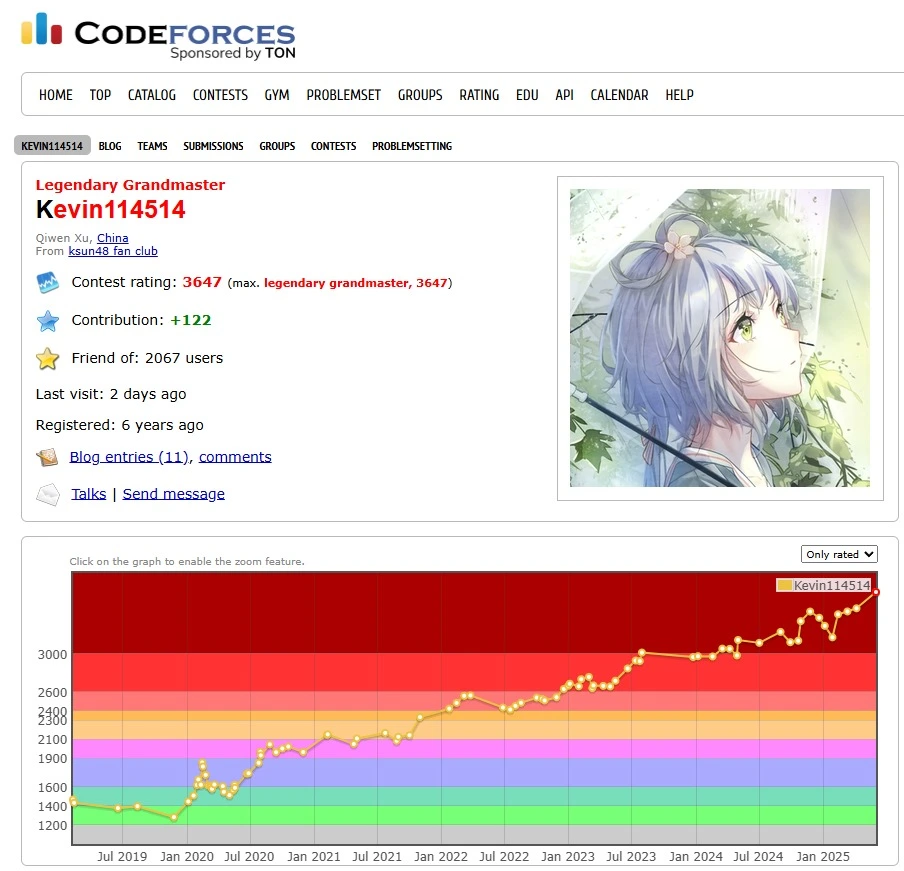The image size is (904, 871).
Task: Switch to the BLOG profile tab
Action: [110, 146]
